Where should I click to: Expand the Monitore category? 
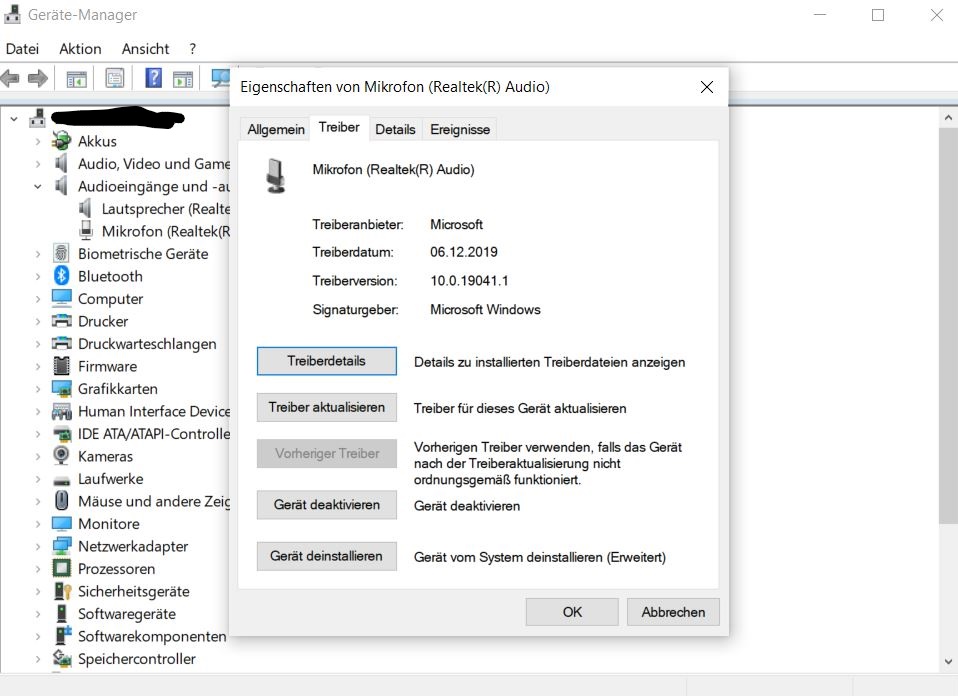(38, 524)
